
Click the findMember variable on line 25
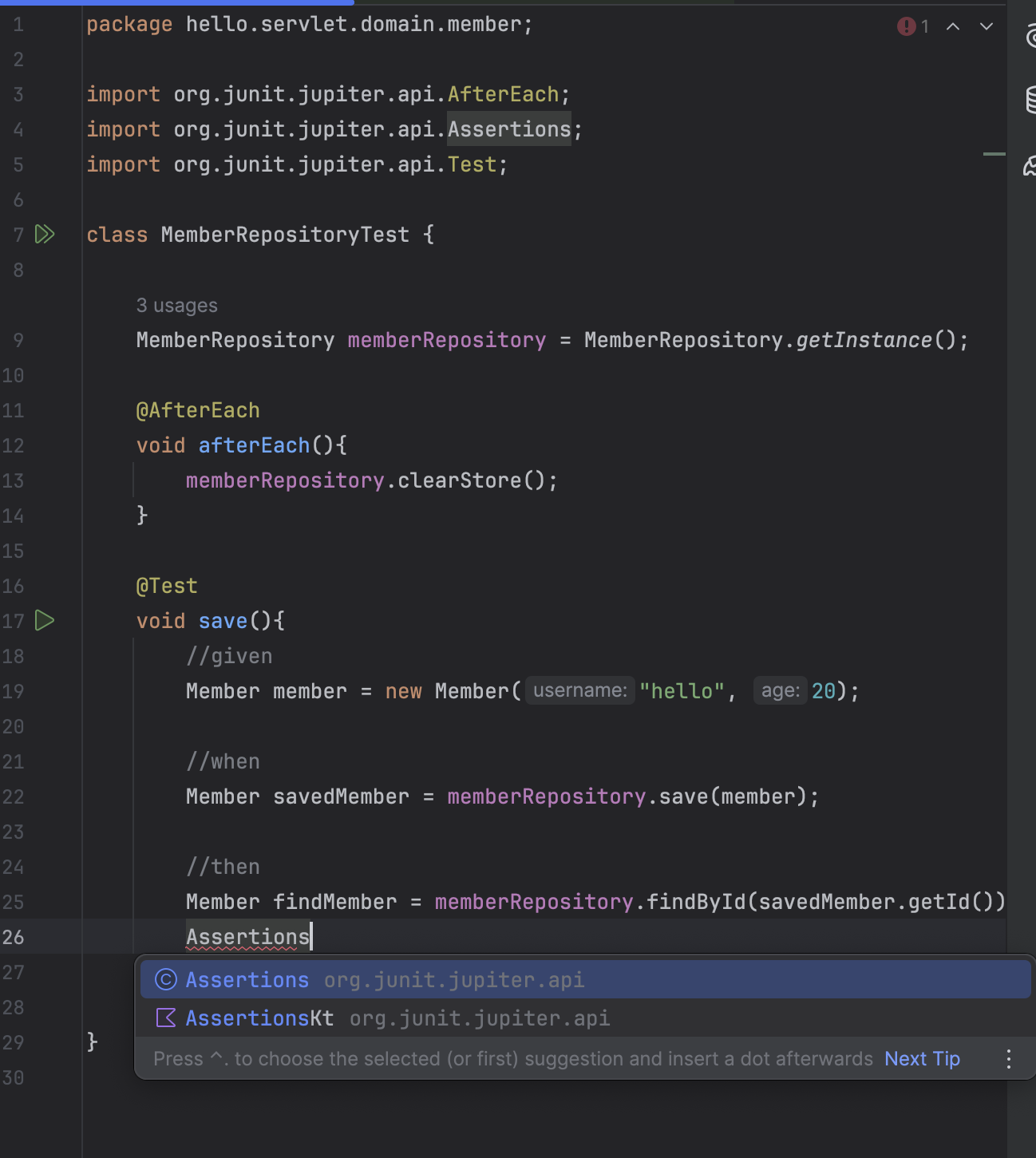coord(334,902)
